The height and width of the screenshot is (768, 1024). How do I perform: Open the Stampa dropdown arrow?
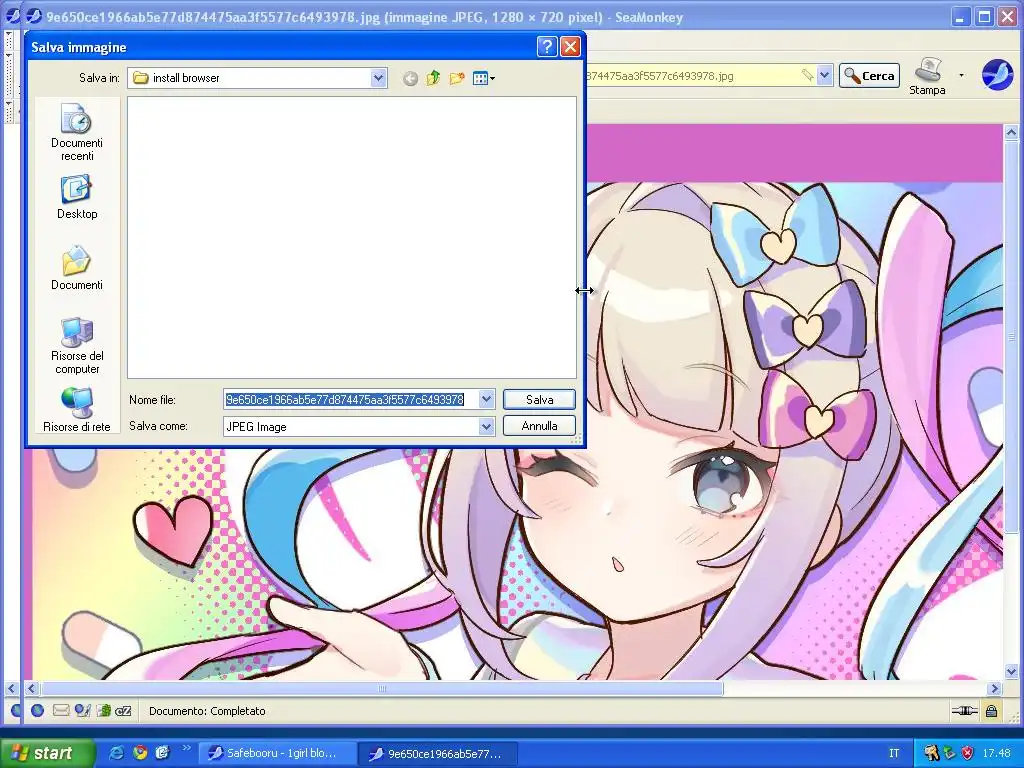(961, 76)
